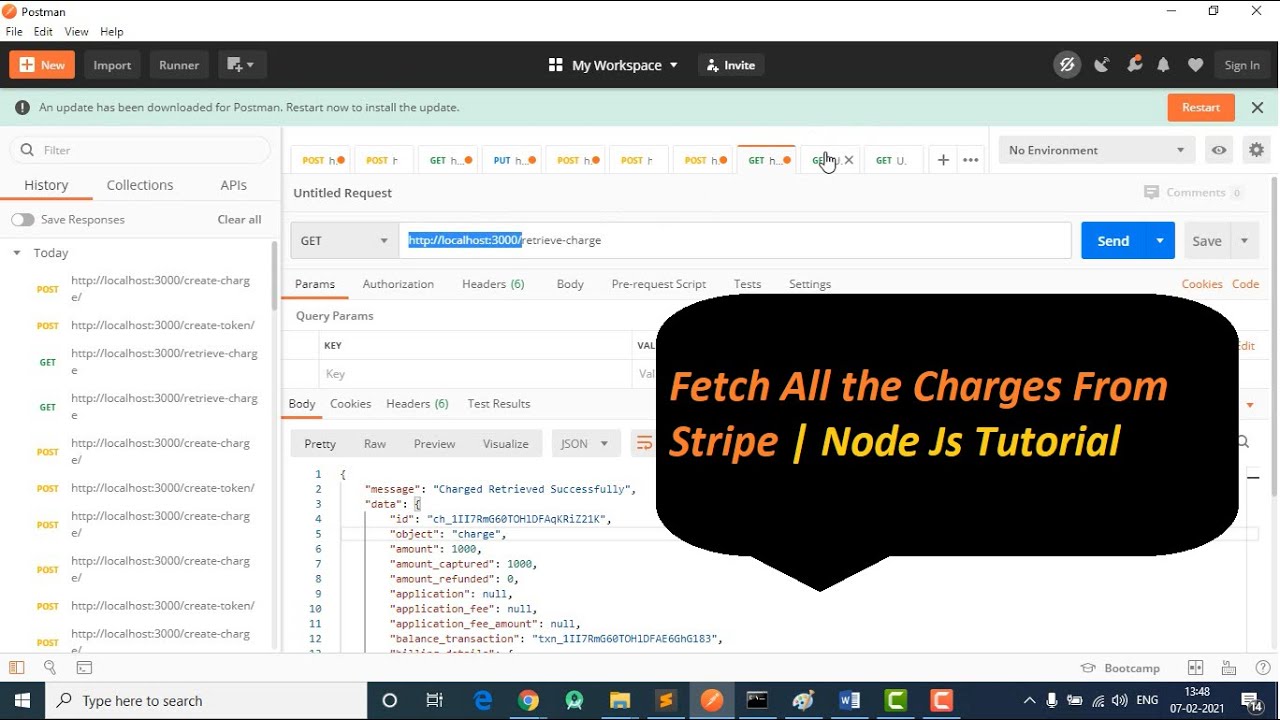This screenshot has height=720, width=1280.
Task: Close the hovered GET request tab
Action: (849, 160)
